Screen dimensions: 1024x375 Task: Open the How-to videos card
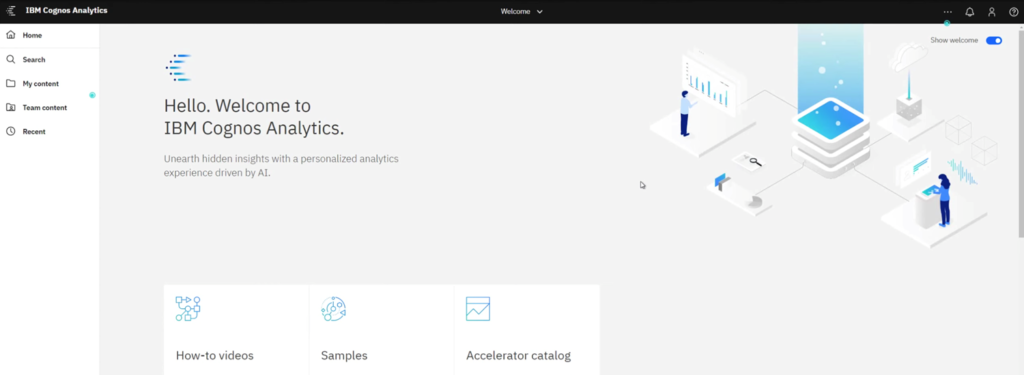236,329
